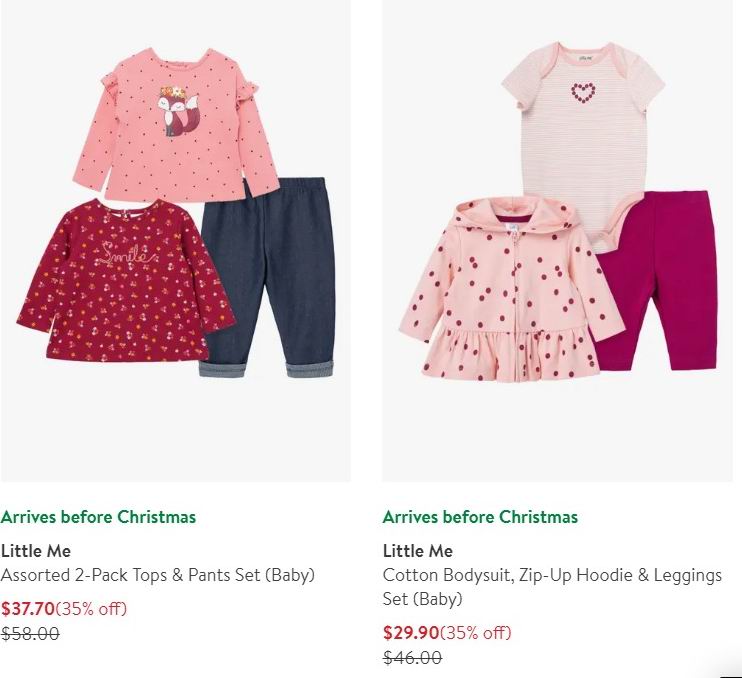Click 35% off label beside $37.70

(91, 608)
